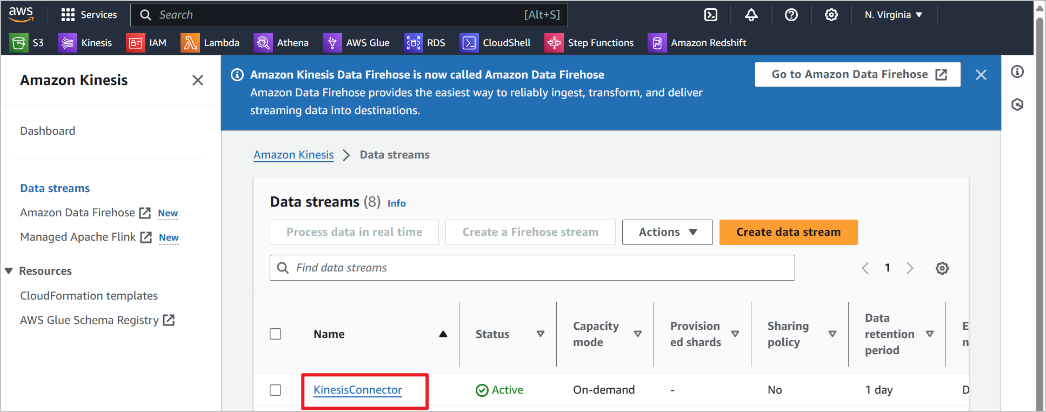This screenshot has height=412, width=1046.
Task: Sort by Capacity mode column
Action: point(638,335)
